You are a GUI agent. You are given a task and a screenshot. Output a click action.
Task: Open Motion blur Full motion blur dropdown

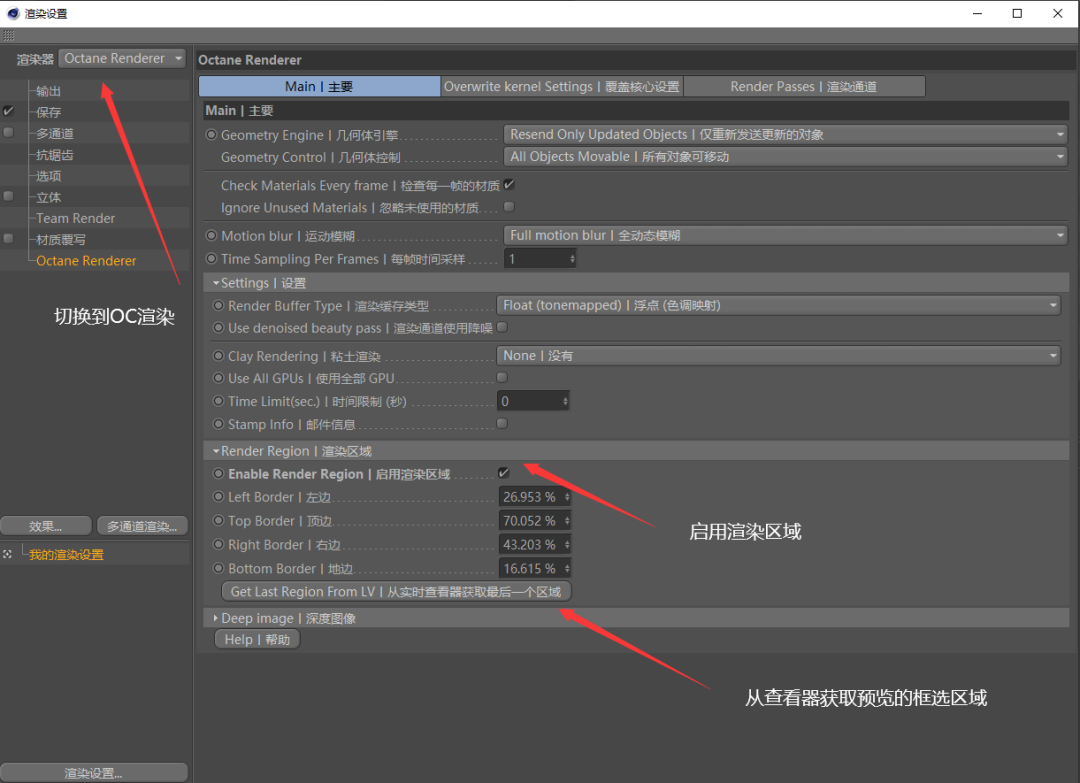click(x=786, y=236)
